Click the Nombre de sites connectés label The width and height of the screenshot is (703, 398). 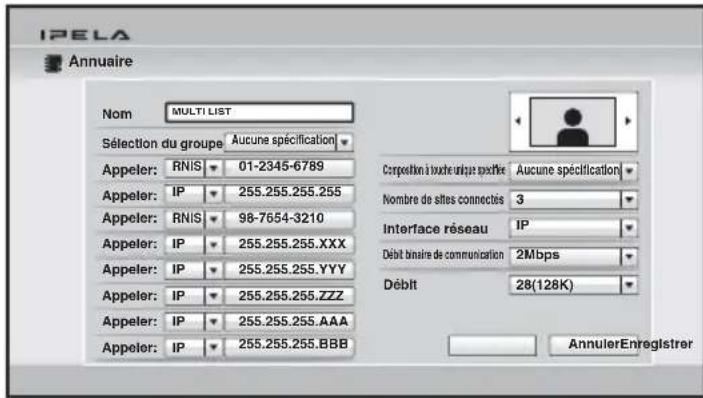[443, 199]
